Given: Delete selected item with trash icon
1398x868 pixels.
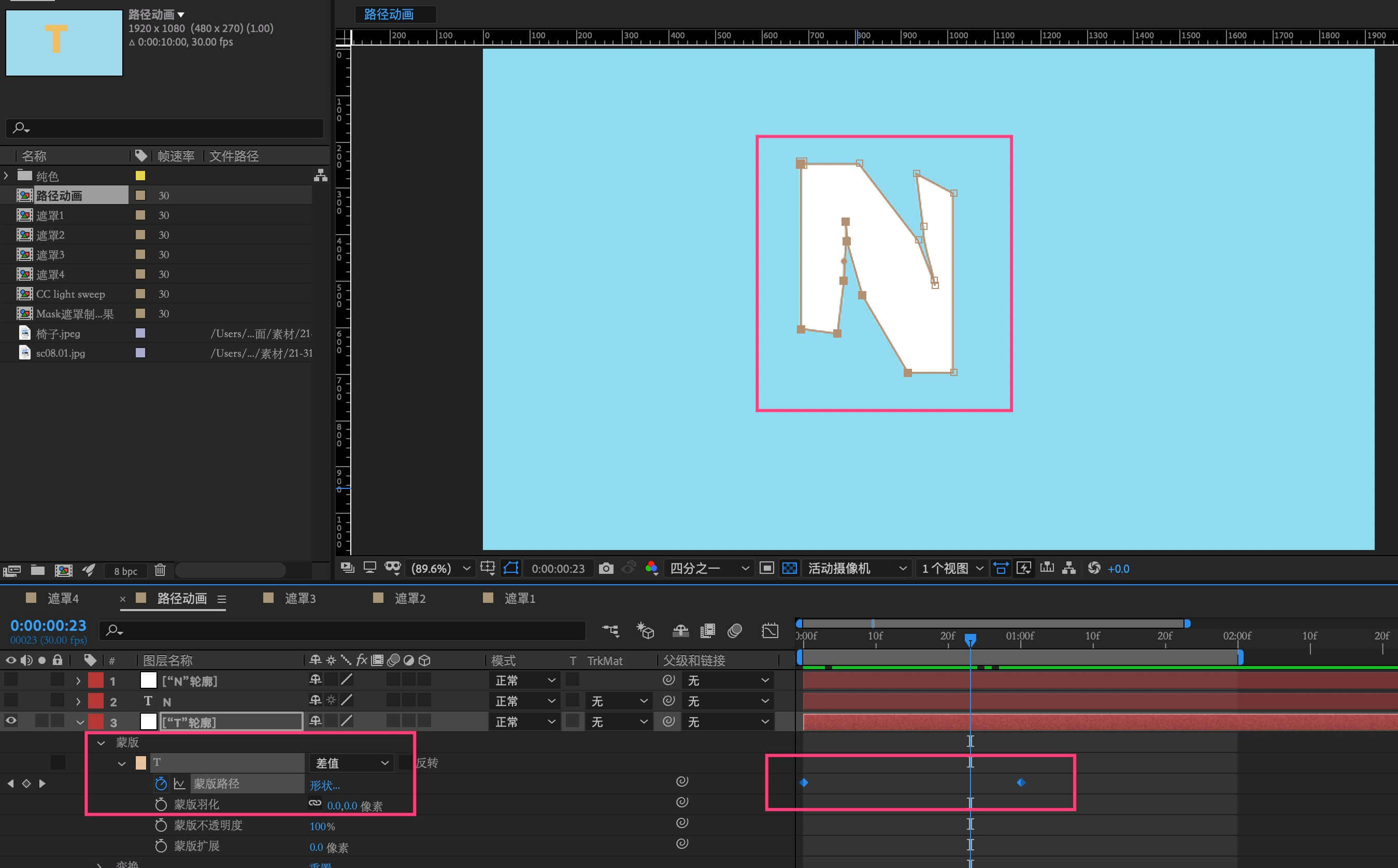Looking at the screenshot, I should [160, 570].
